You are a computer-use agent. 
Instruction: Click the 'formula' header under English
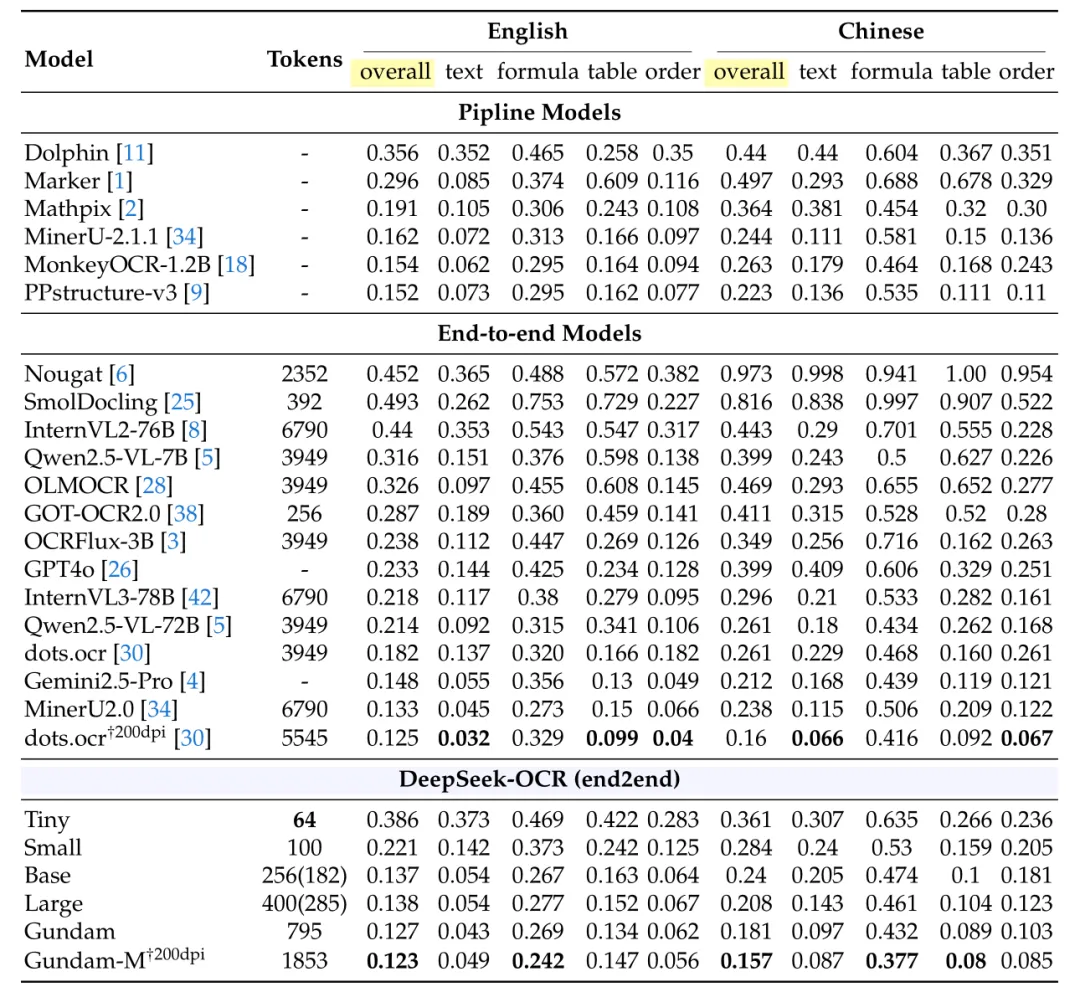pyautogui.click(x=538, y=72)
